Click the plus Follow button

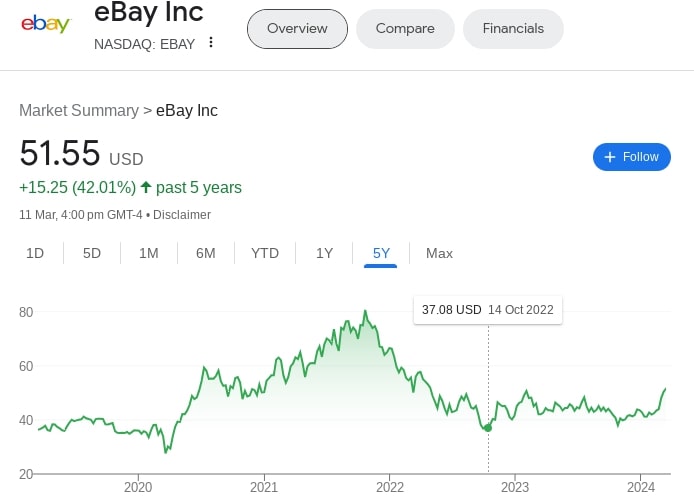(x=631, y=157)
